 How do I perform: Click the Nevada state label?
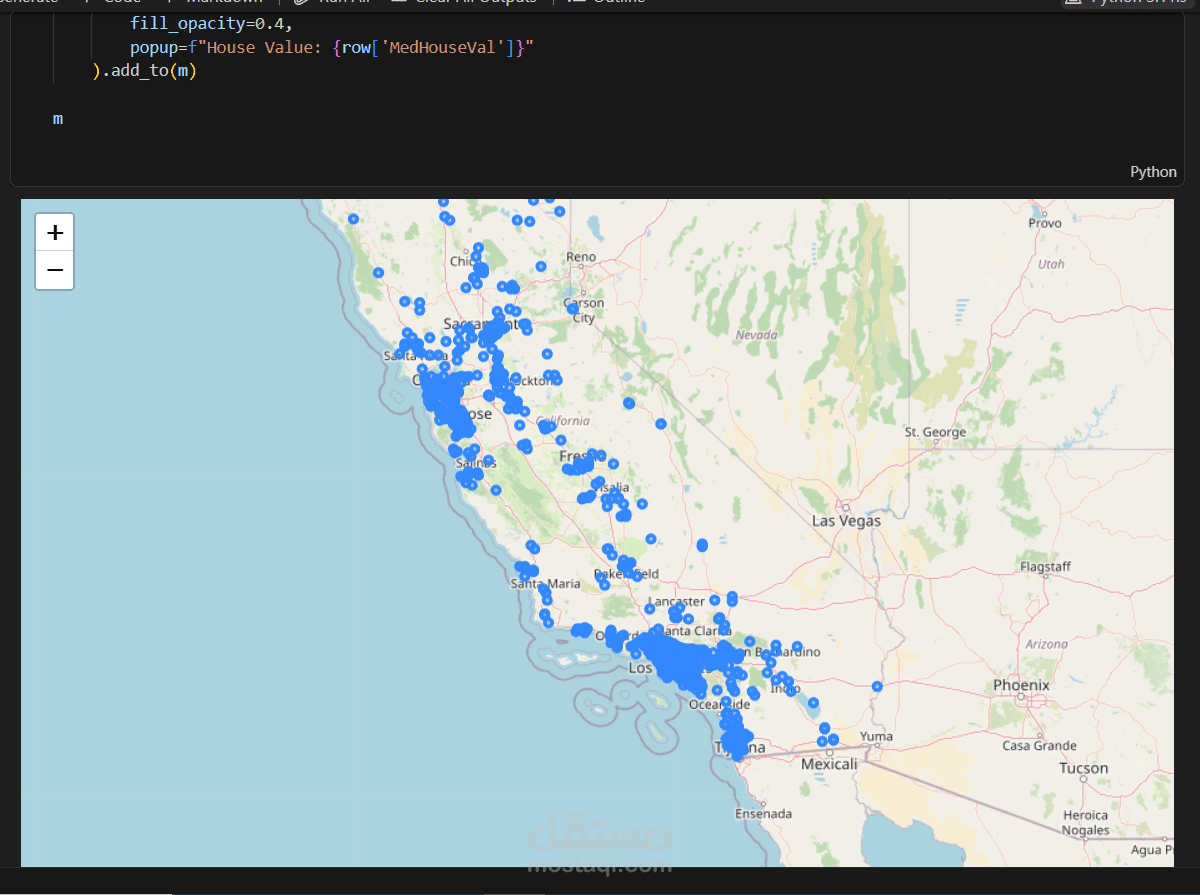point(756,335)
